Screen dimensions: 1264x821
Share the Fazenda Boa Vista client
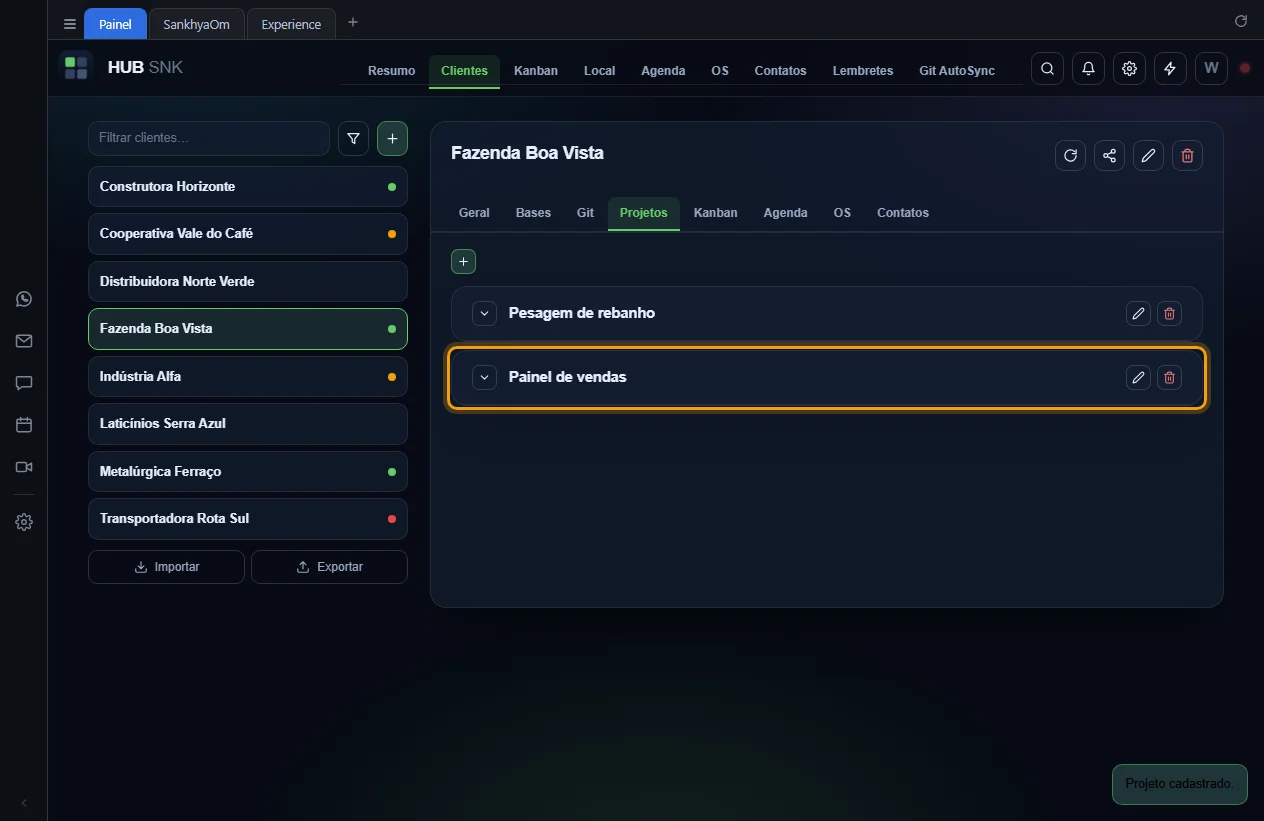1109,155
